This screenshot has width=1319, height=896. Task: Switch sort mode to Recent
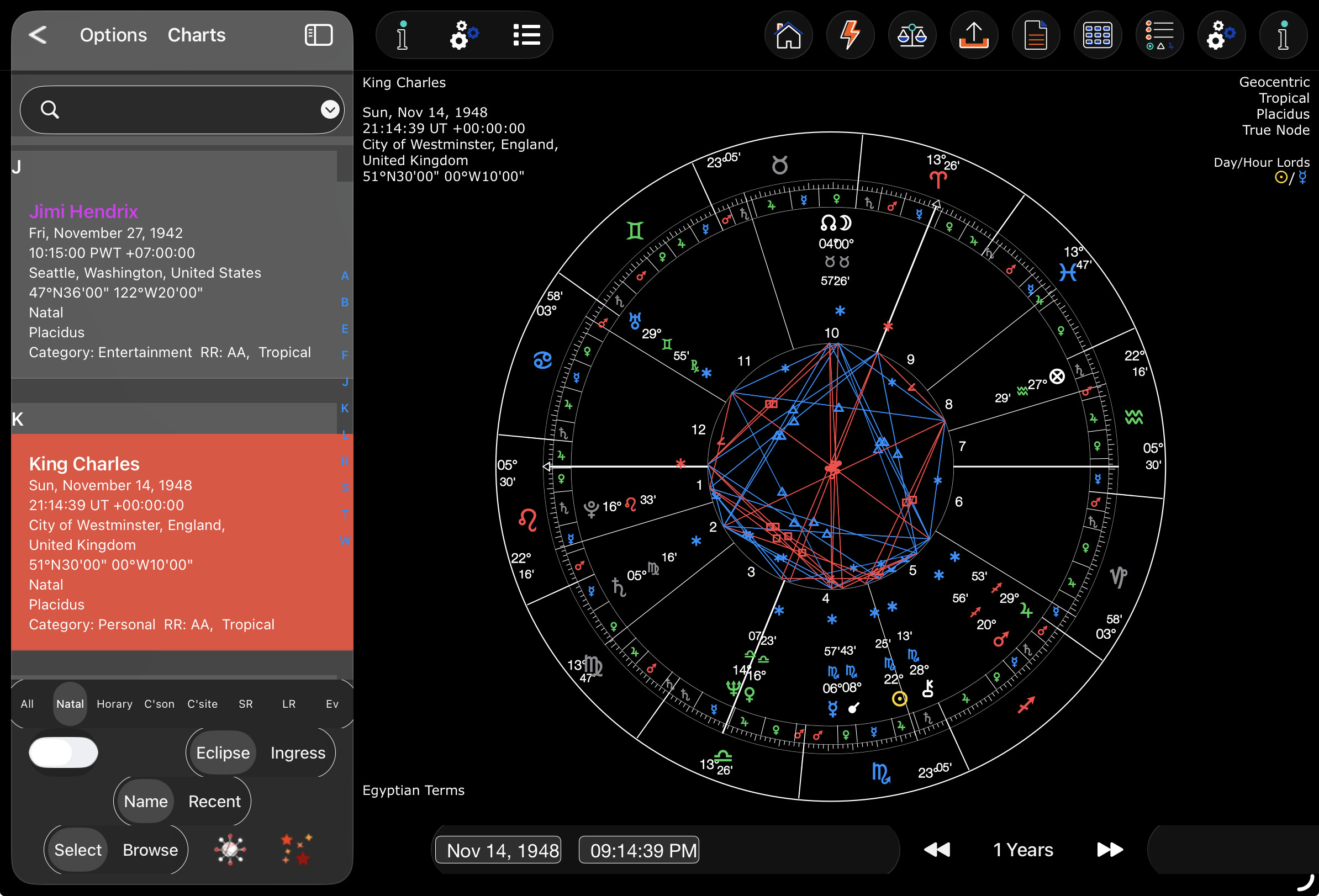point(214,800)
